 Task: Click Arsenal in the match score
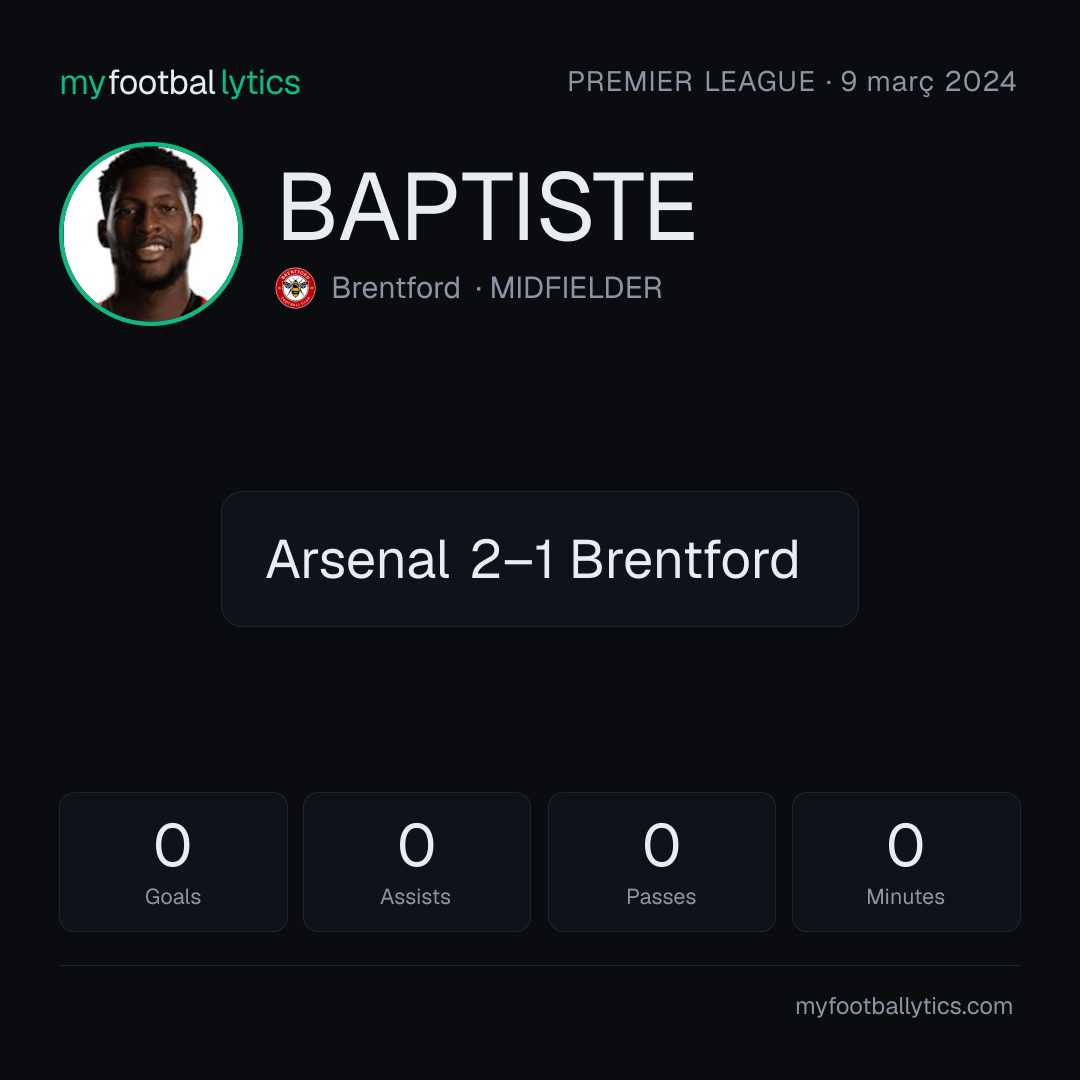click(358, 559)
